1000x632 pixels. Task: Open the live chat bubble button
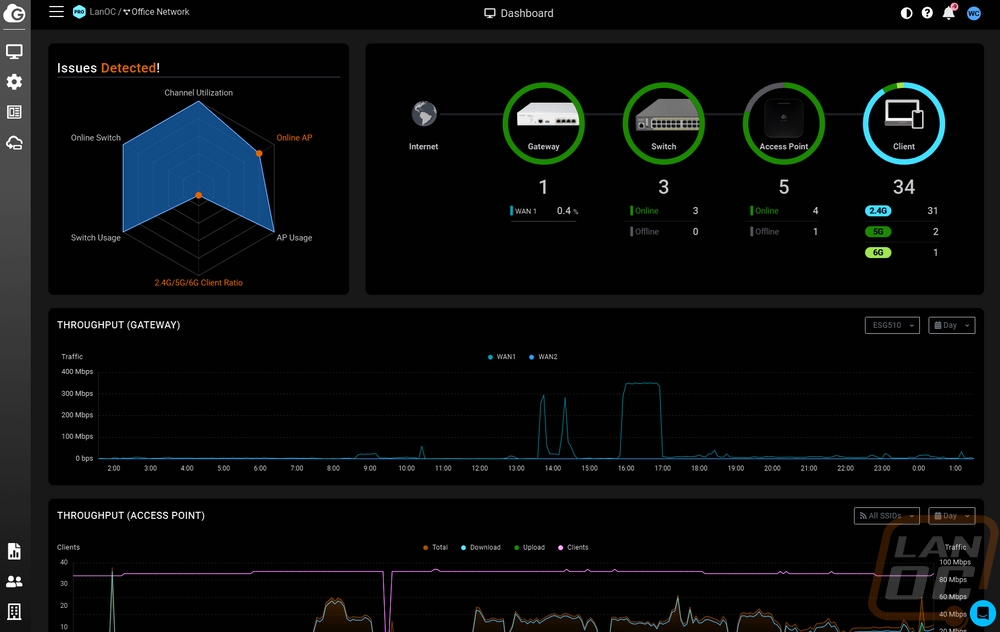coord(982,611)
